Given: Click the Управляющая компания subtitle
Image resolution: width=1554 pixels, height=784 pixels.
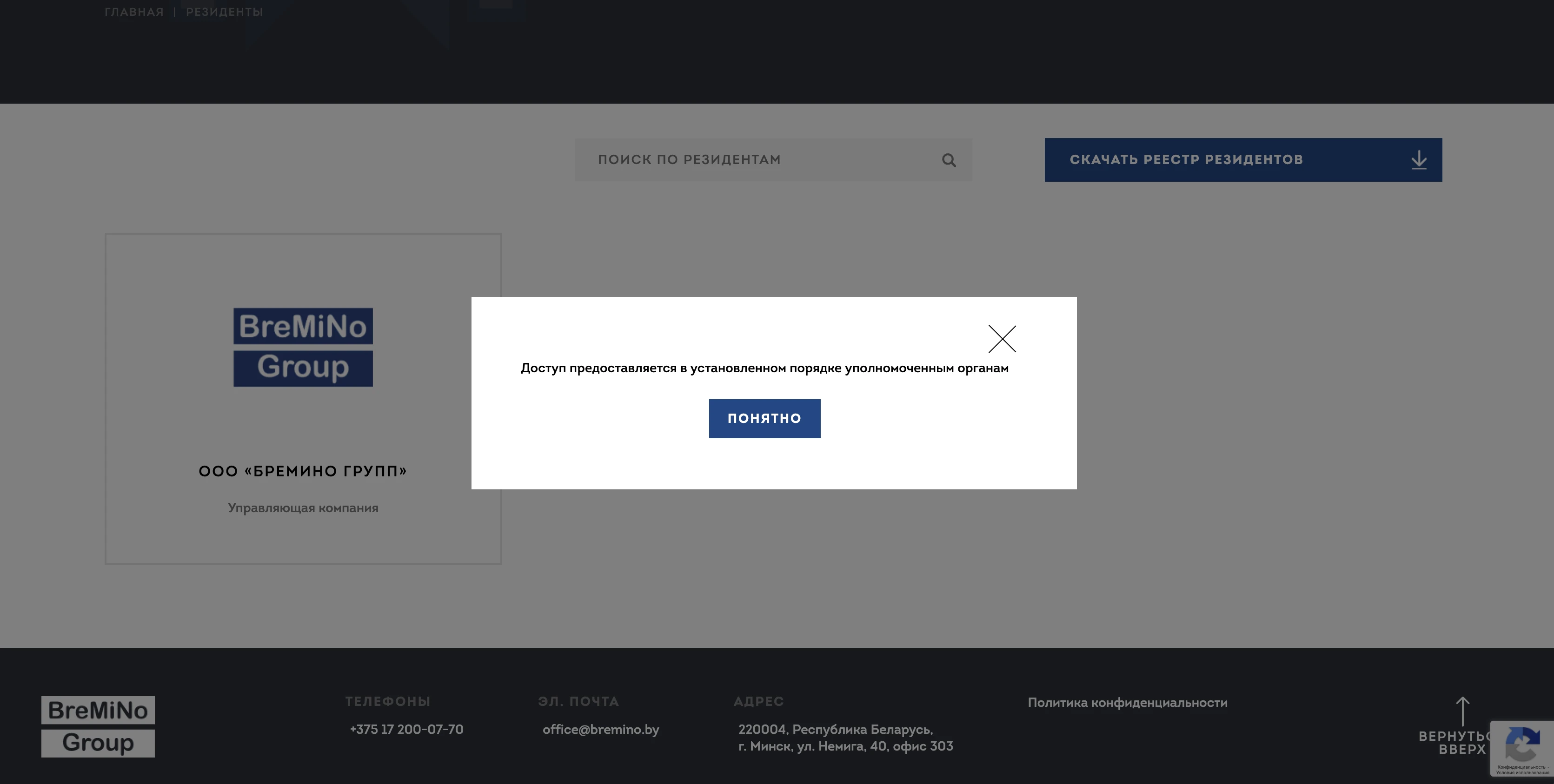Looking at the screenshot, I should (x=303, y=508).
